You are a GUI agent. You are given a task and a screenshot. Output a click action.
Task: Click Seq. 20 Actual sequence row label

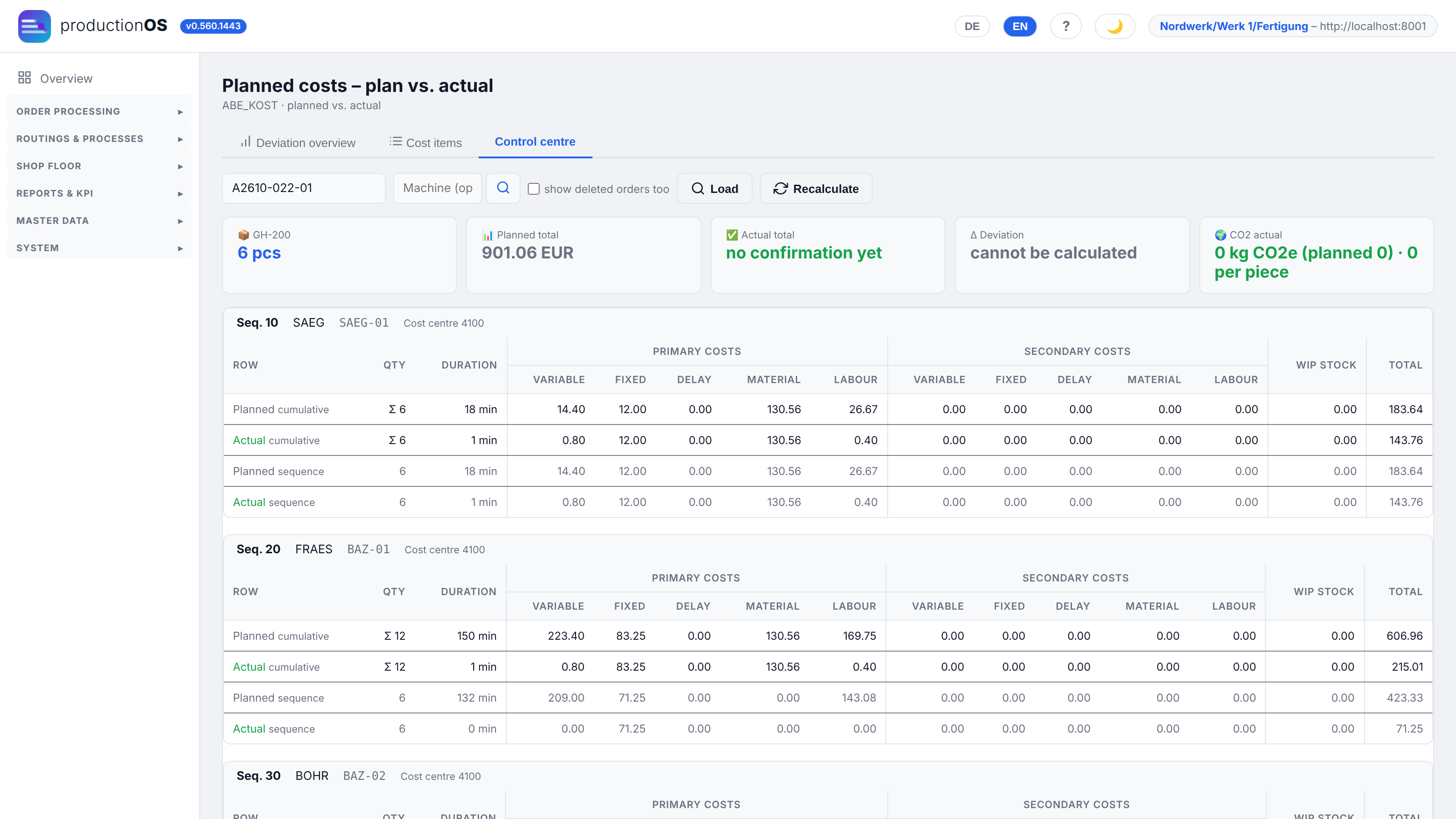(x=273, y=728)
